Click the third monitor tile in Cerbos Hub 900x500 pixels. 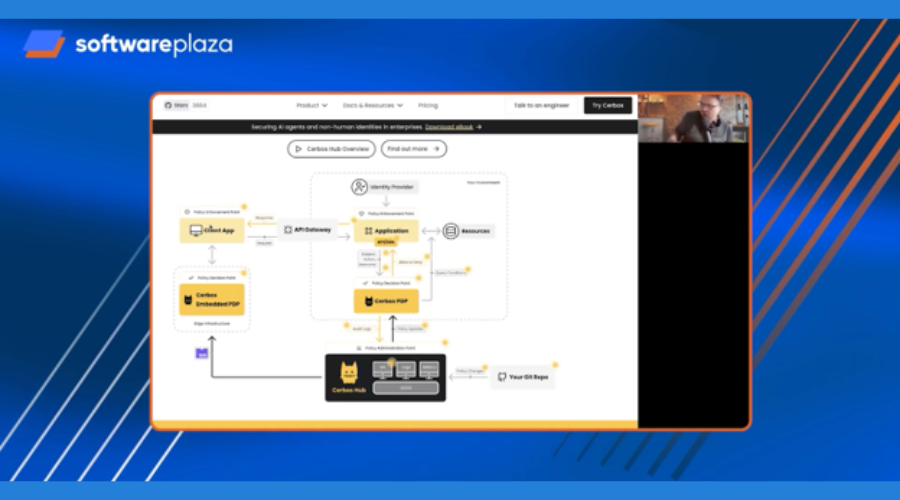[x=429, y=369]
